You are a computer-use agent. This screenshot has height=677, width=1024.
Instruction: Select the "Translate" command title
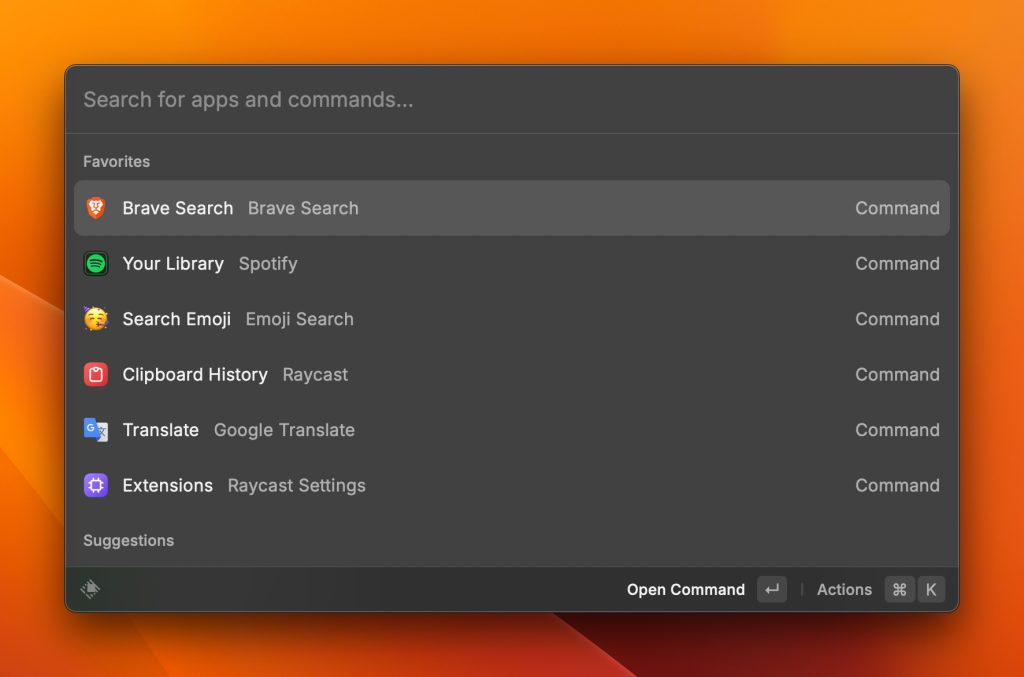160,430
